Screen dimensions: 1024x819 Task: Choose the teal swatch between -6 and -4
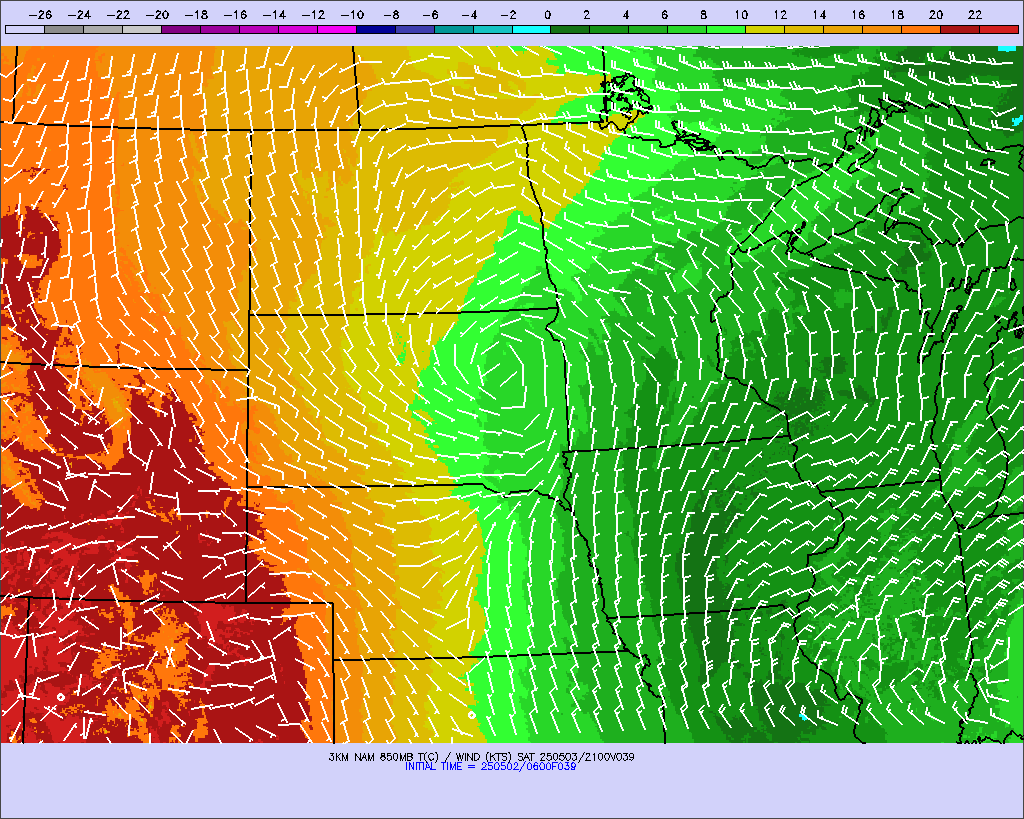click(x=454, y=29)
